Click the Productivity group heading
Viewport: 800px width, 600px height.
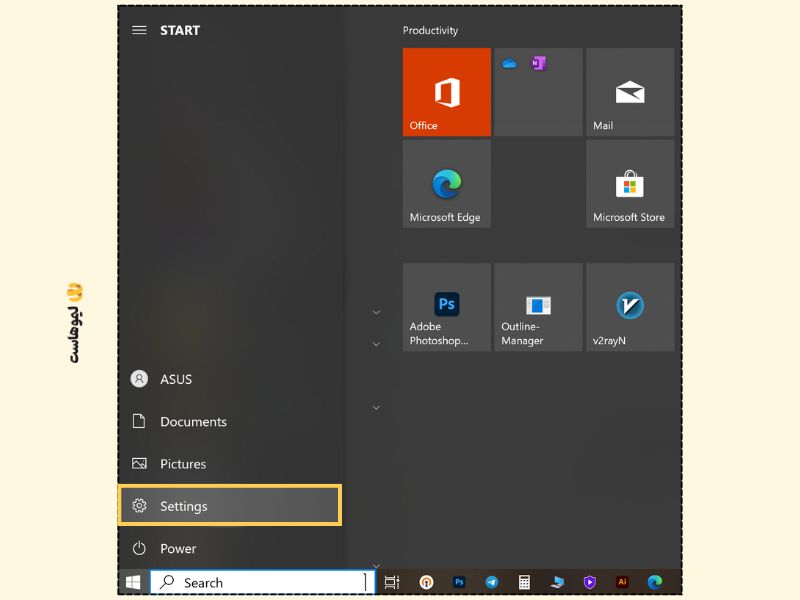(430, 31)
